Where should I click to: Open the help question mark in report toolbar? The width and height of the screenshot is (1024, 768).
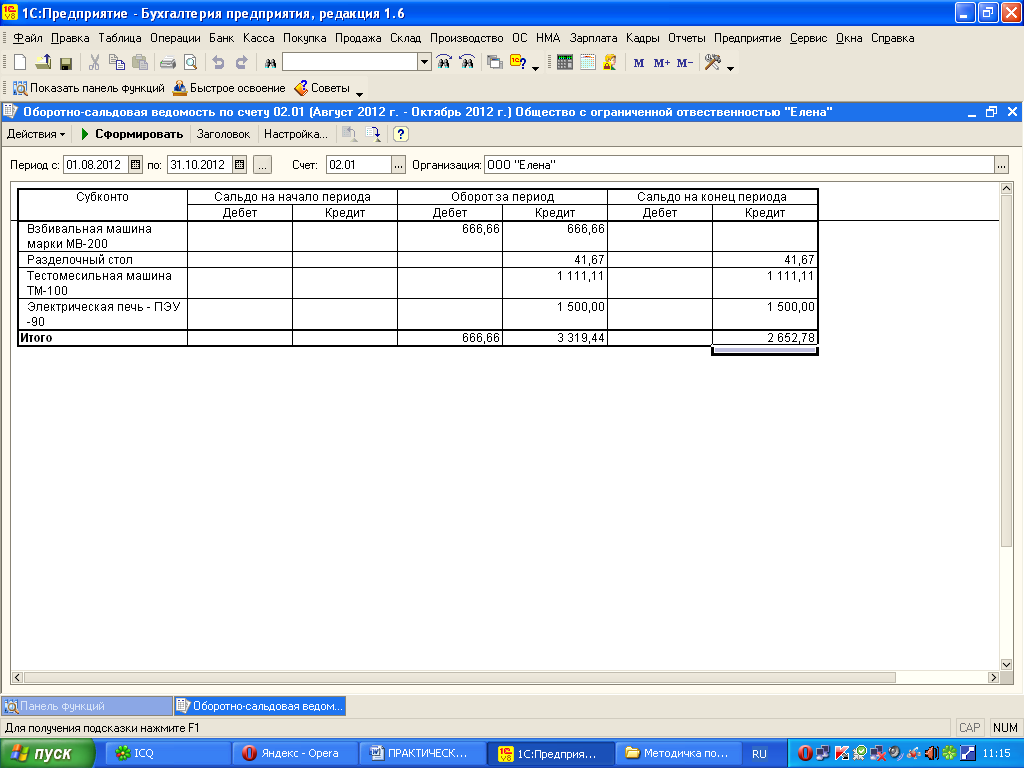click(401, 134)
